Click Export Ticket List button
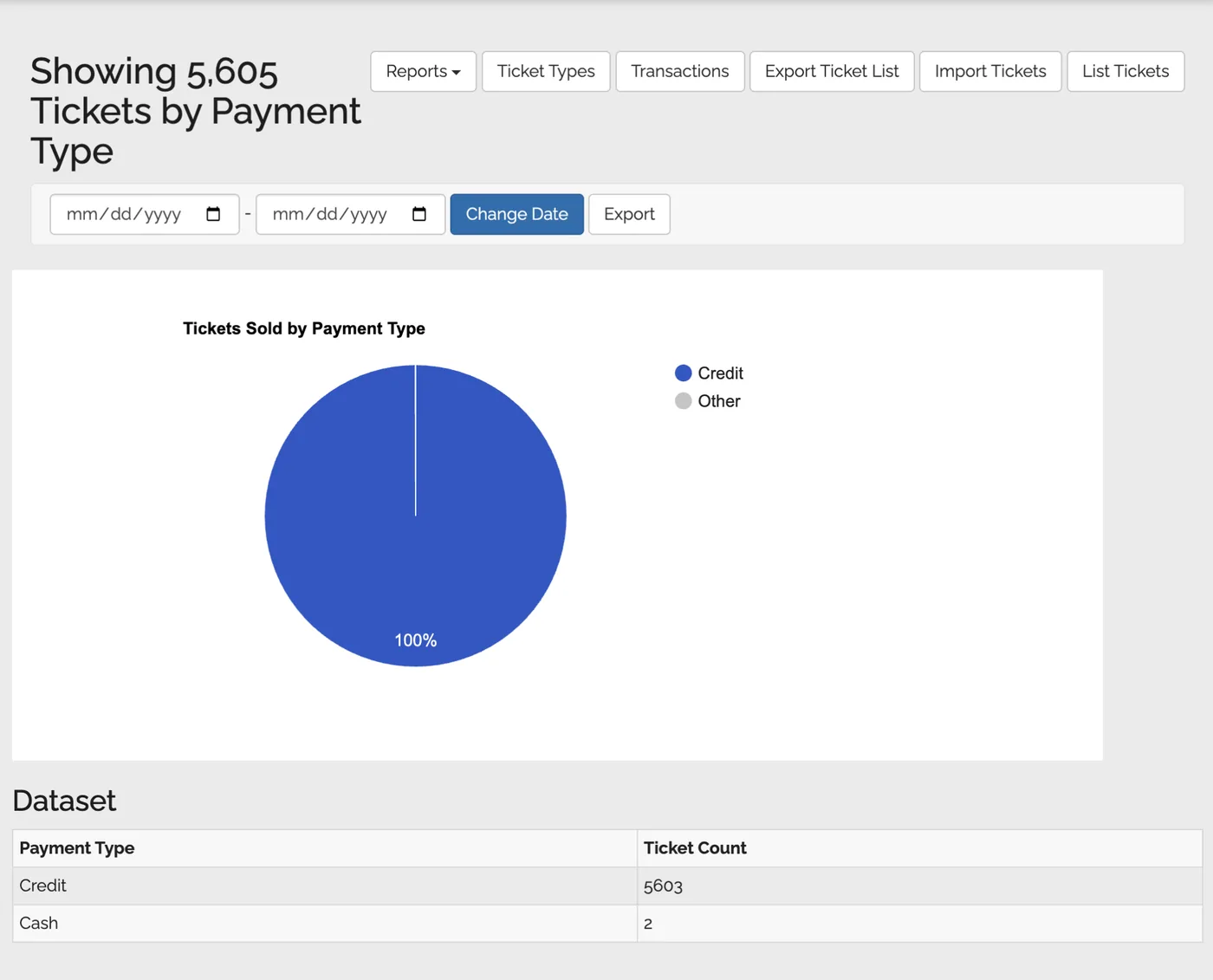 832,71
